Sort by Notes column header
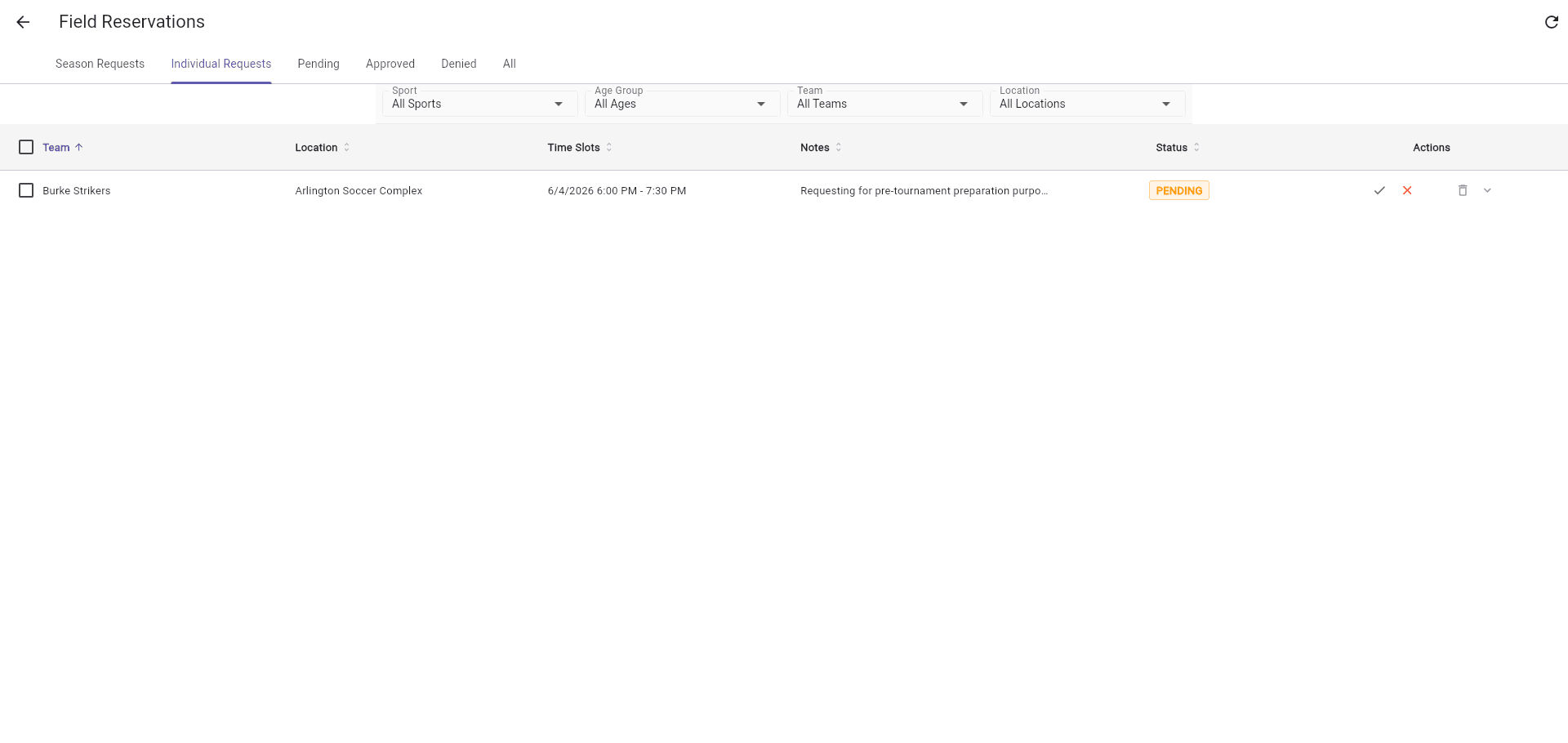 [814, 148]
